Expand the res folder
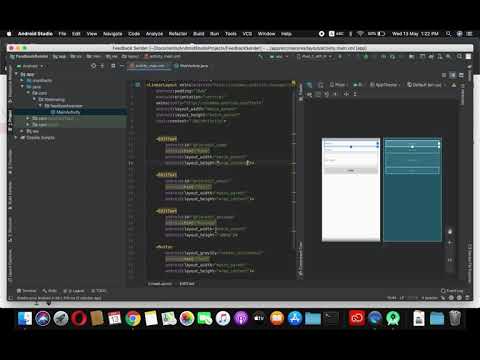Screen dimensions: 480x360 point(22,131)
